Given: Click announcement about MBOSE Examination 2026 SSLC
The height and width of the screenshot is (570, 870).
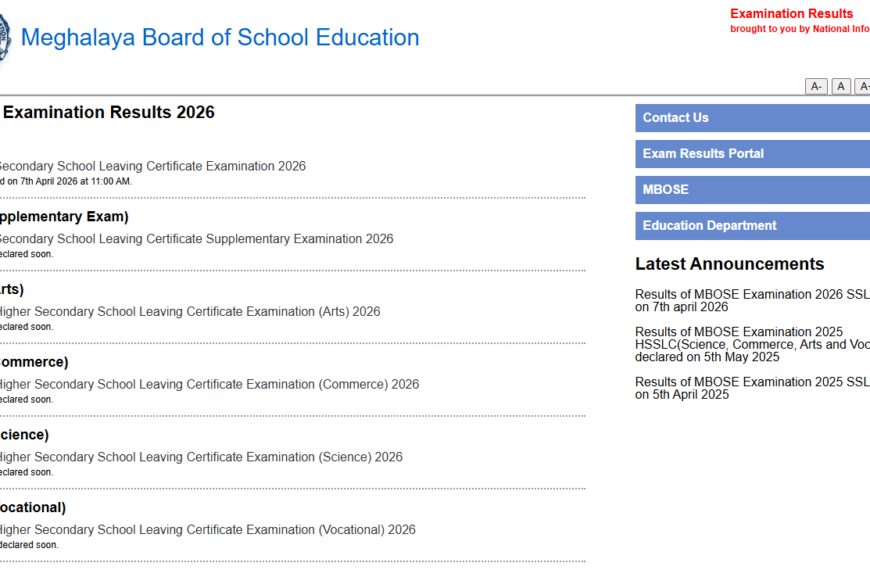Looking at the screenshot, I should tap(752, 301).
